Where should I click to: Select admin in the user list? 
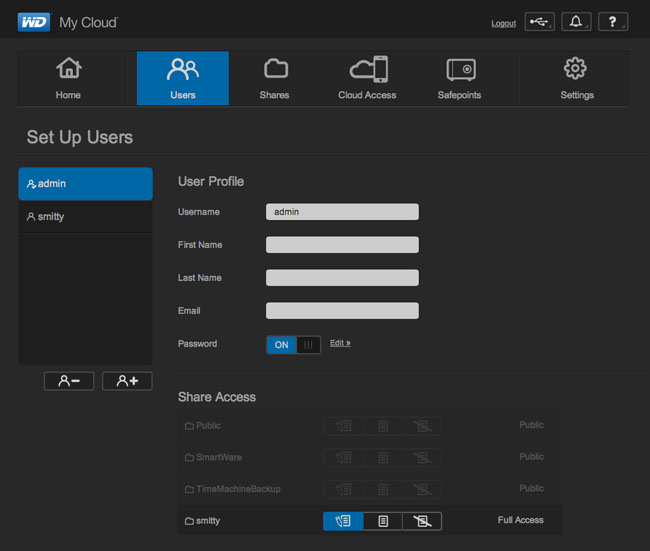pos(85,184)
